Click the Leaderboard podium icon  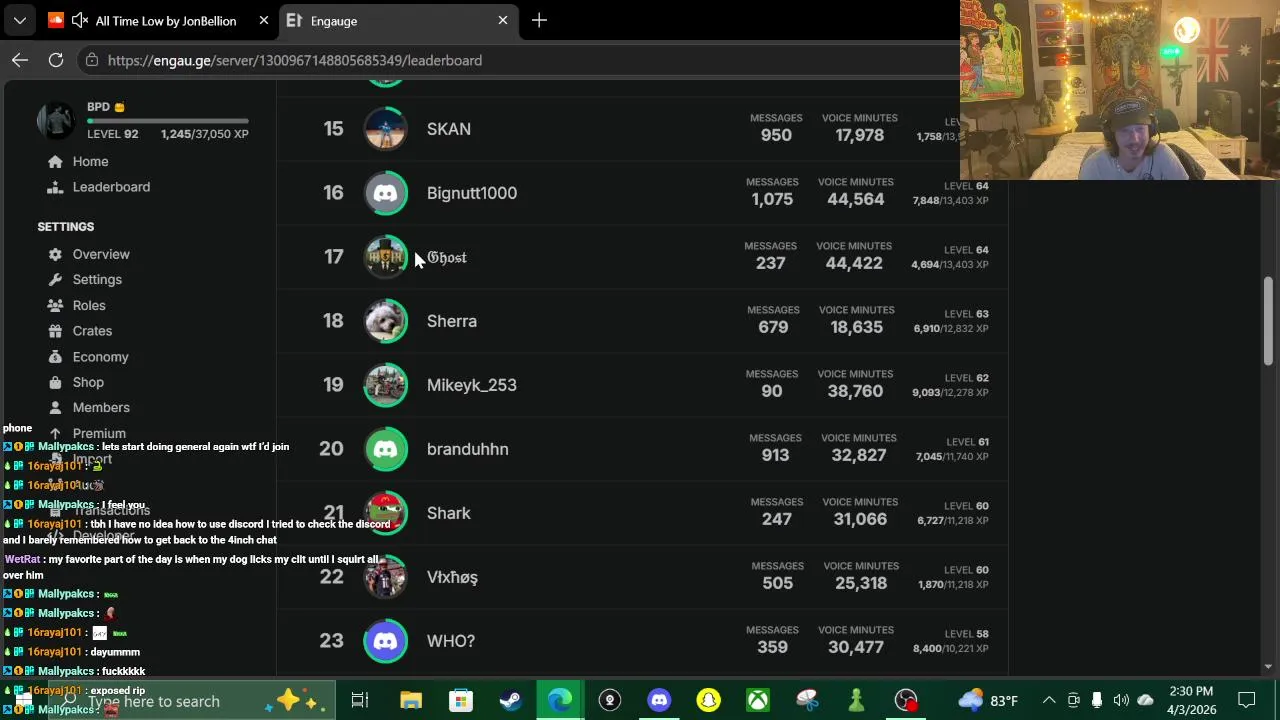pyautogui.click(x=55, y=187)
